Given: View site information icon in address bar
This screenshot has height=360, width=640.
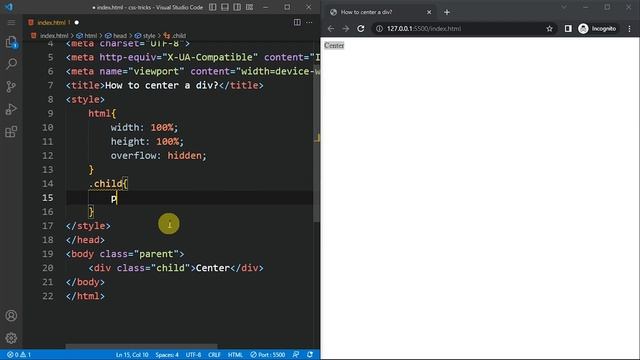Looking at the screenshot, I should pyautogui.click(x=379, y=29).
